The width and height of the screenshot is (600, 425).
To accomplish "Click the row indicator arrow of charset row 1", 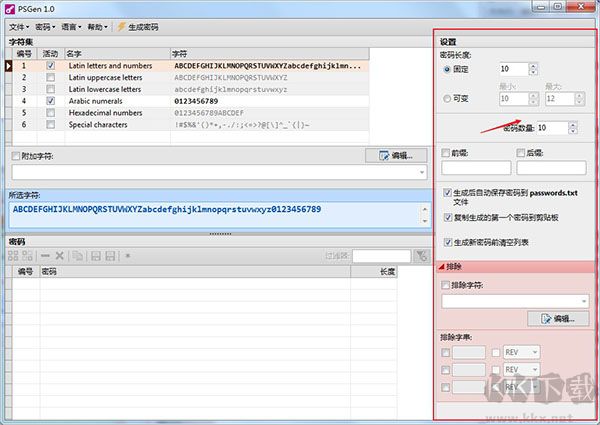I will point(8,66).
